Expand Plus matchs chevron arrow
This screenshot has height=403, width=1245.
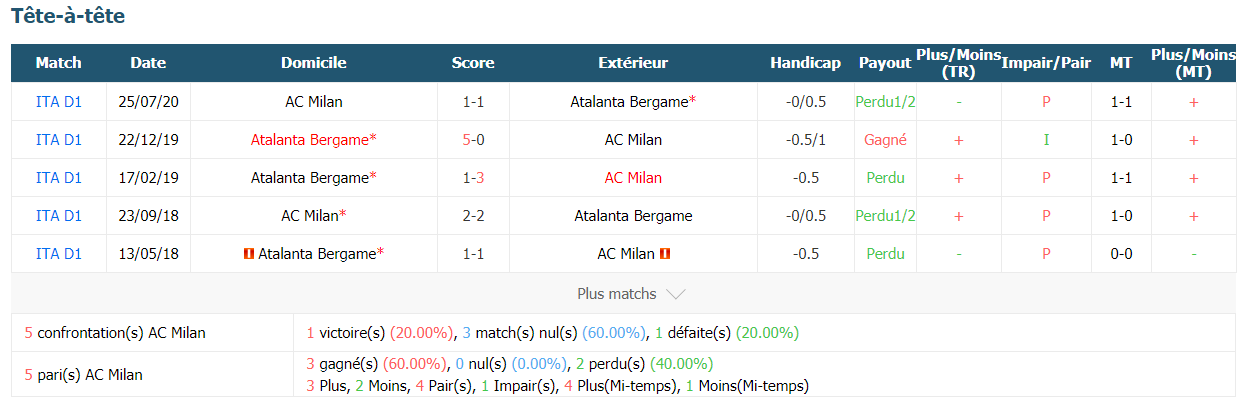[675, 294]
